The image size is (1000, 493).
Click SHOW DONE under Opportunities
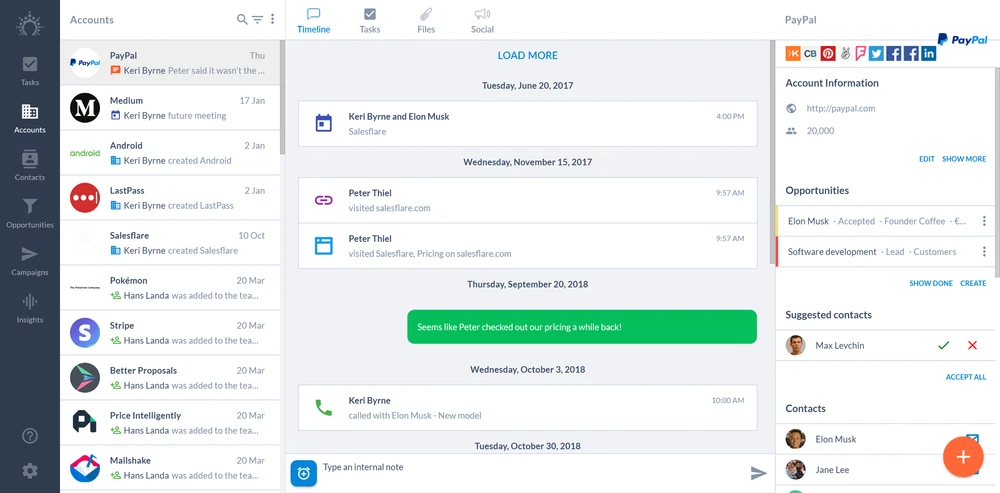[930, 283]
